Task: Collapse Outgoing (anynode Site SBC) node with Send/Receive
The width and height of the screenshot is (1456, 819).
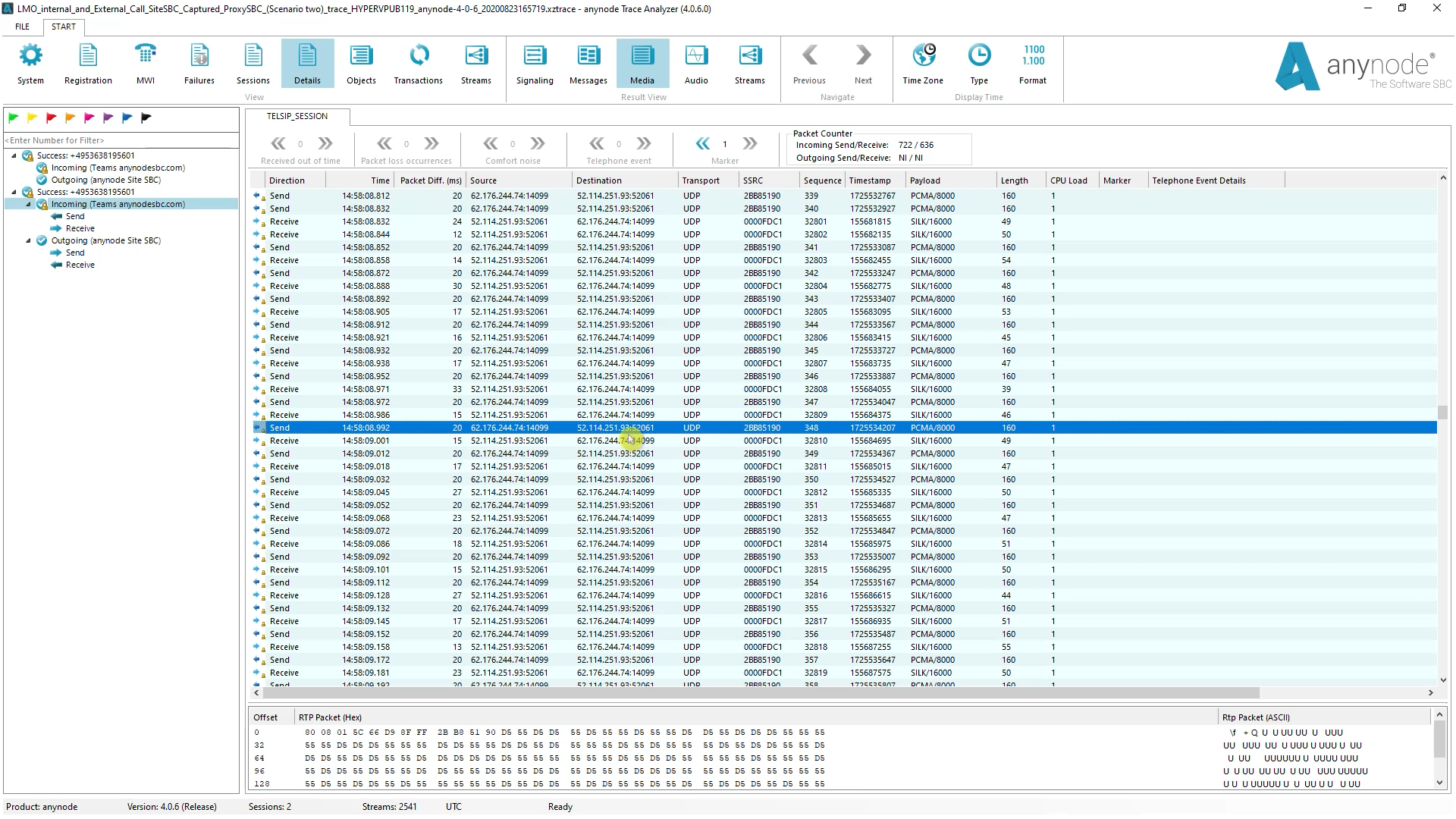Action: click(x=28, y=240)
